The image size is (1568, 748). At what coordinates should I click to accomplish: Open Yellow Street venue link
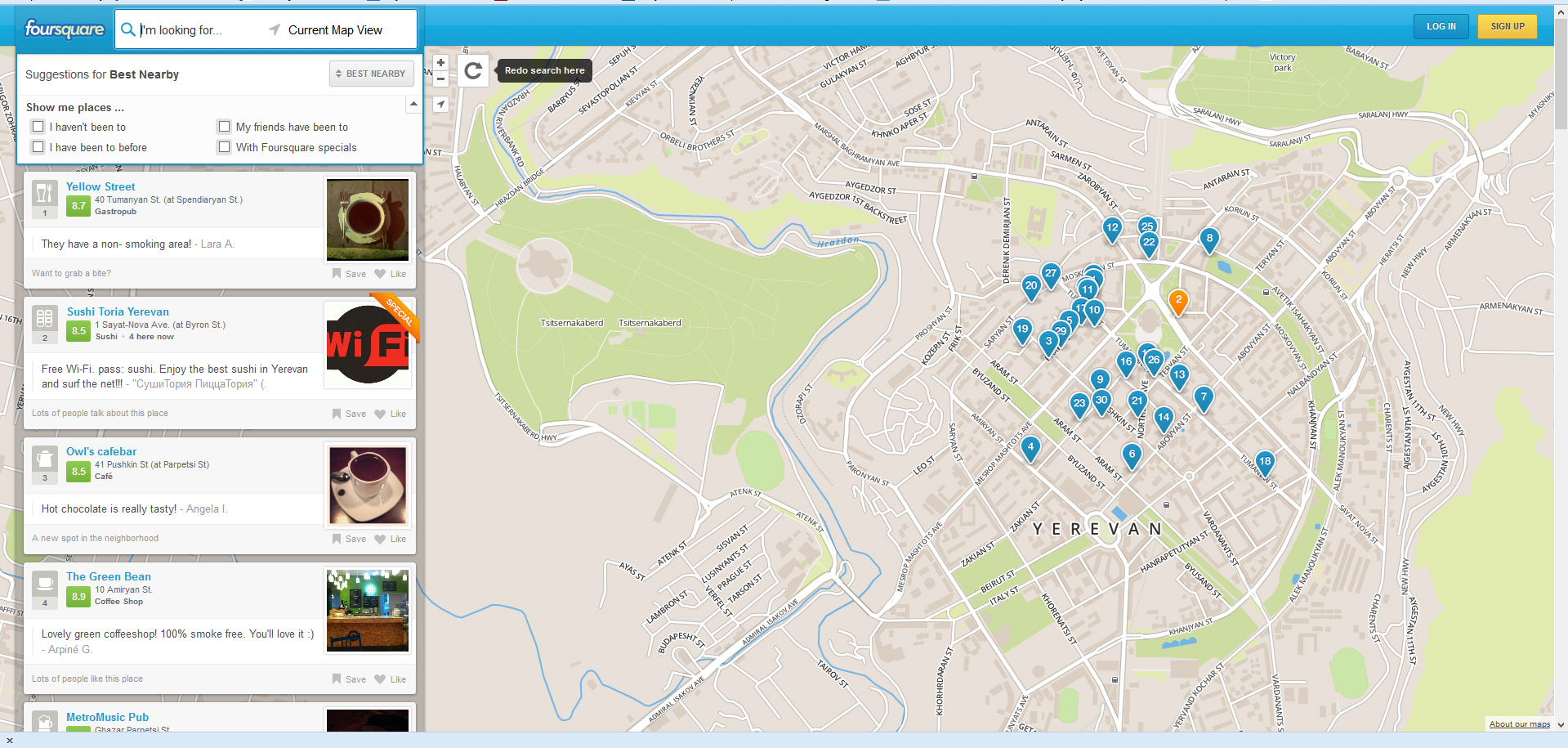point(101,186)
